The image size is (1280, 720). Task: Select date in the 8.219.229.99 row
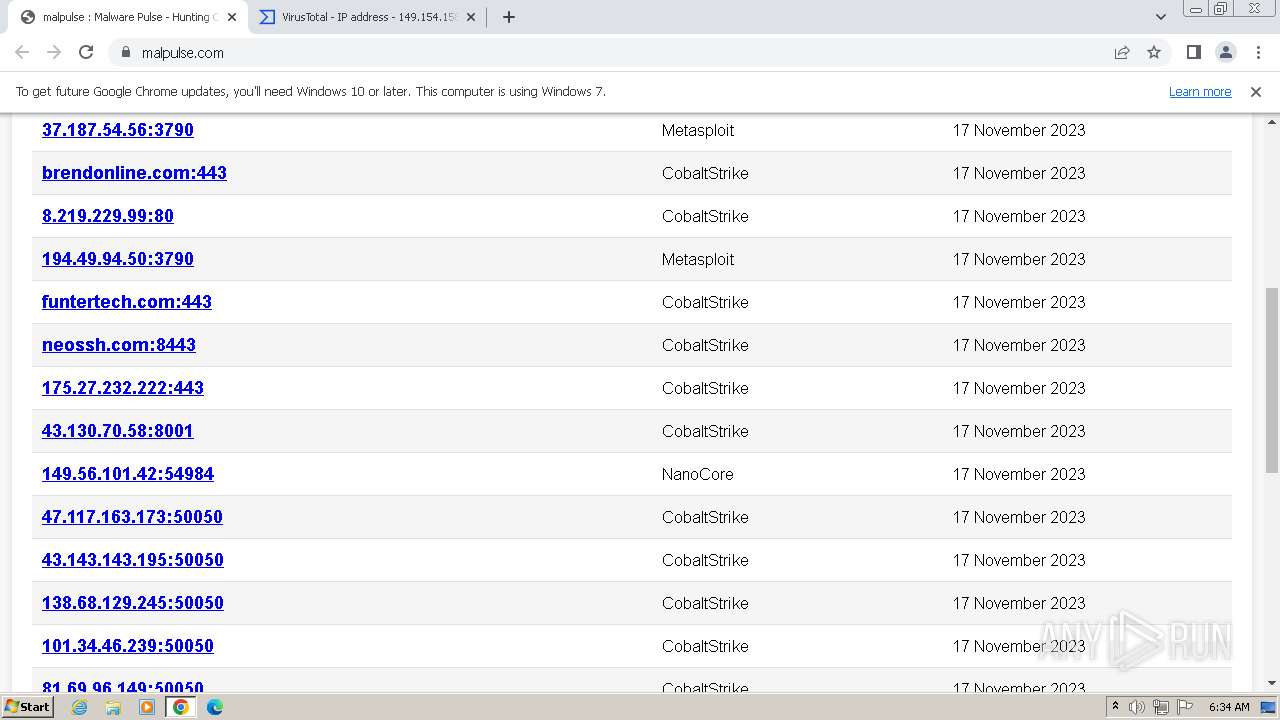(1019, 216)
